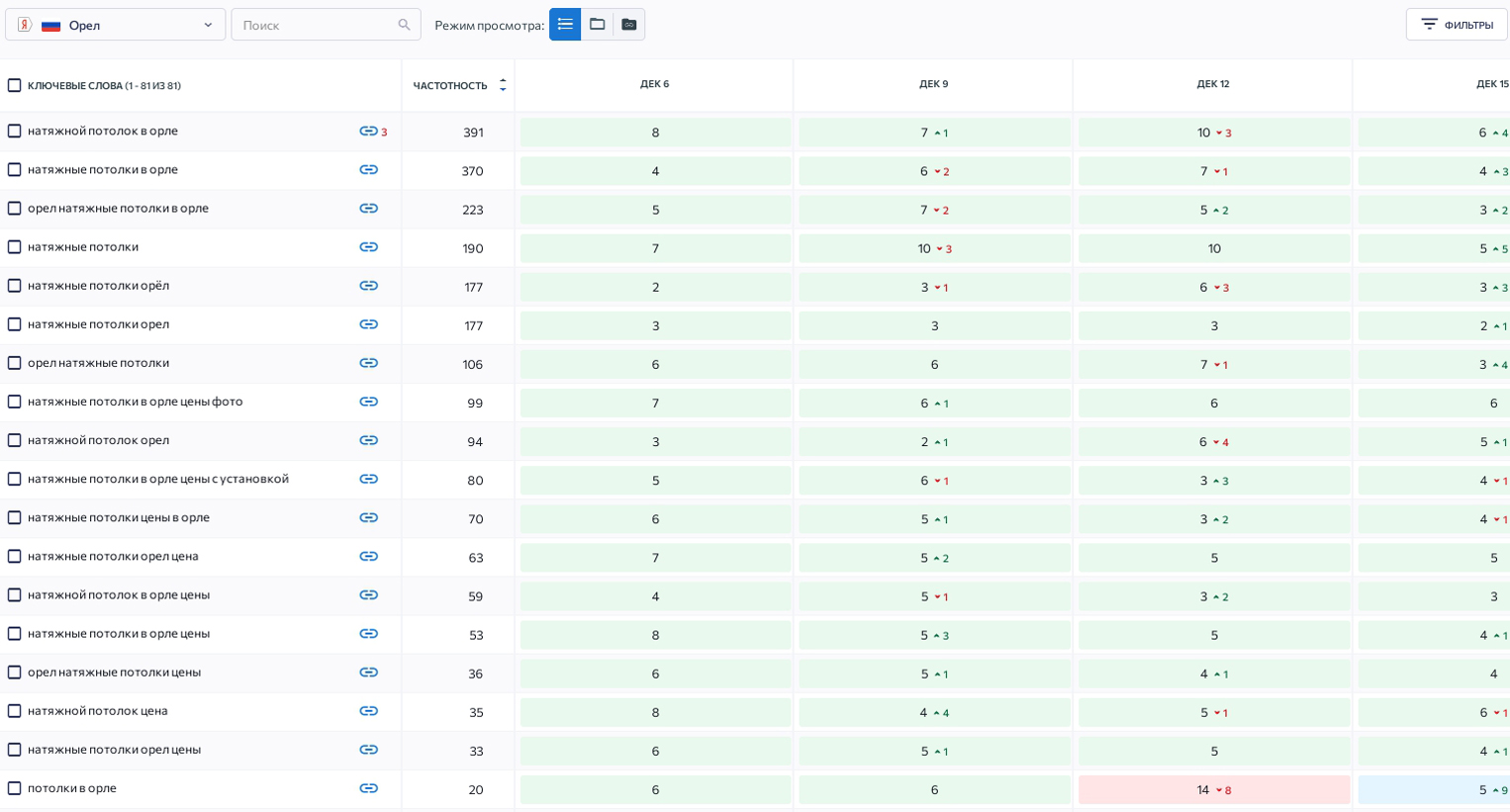The height and width of the screenshot is (812, 1510).
Task: Click the ДЕК 15 column header
Action: pyautogui.click(x=1492, y=84)
